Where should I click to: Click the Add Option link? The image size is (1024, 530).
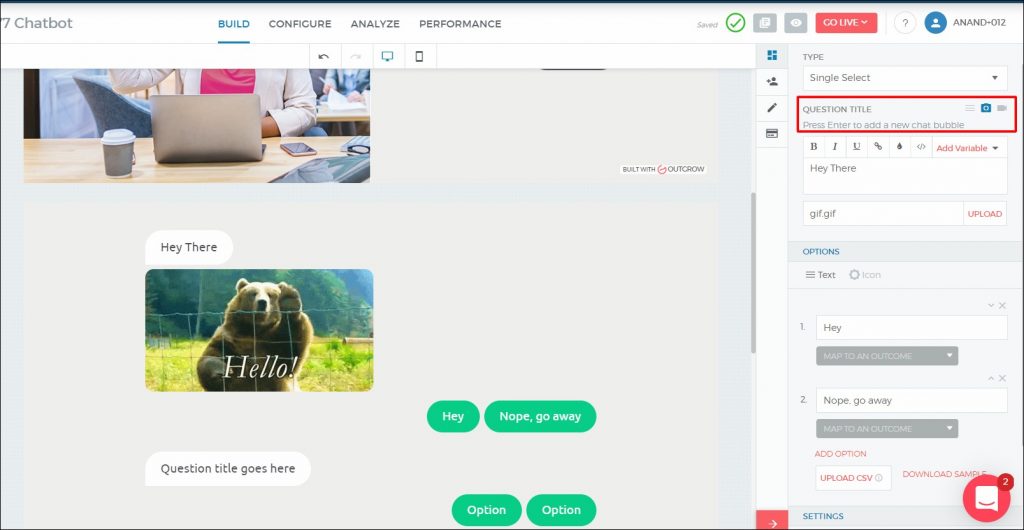point(840,454)
